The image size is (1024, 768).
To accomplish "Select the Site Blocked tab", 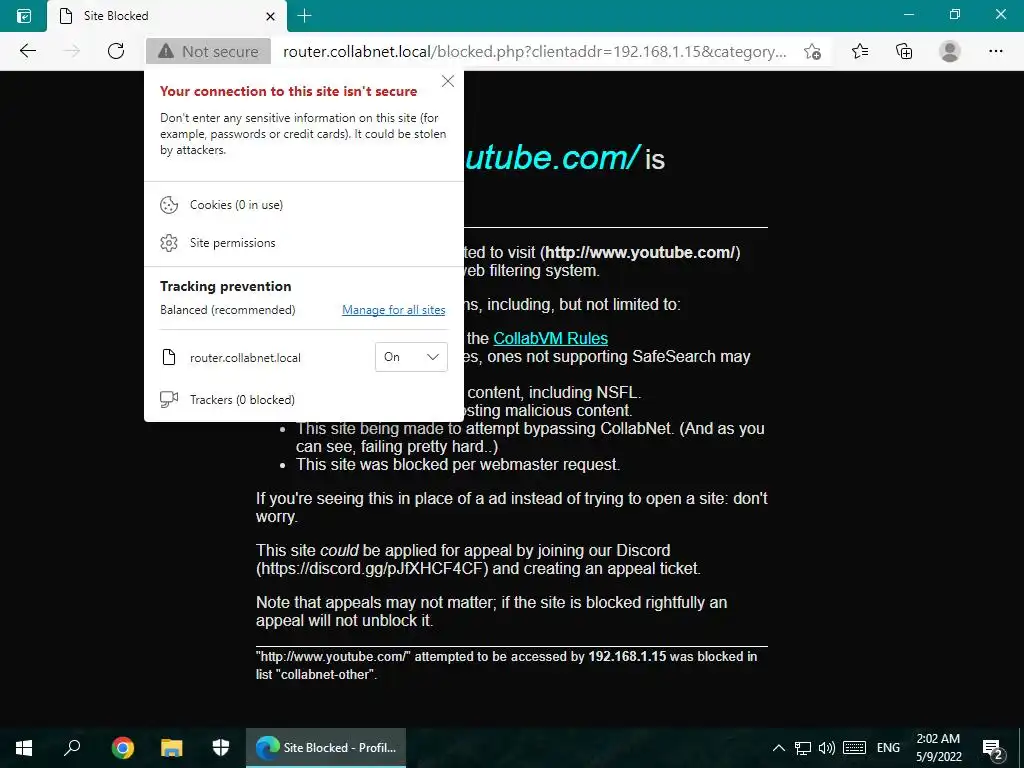I will (167, 16).
